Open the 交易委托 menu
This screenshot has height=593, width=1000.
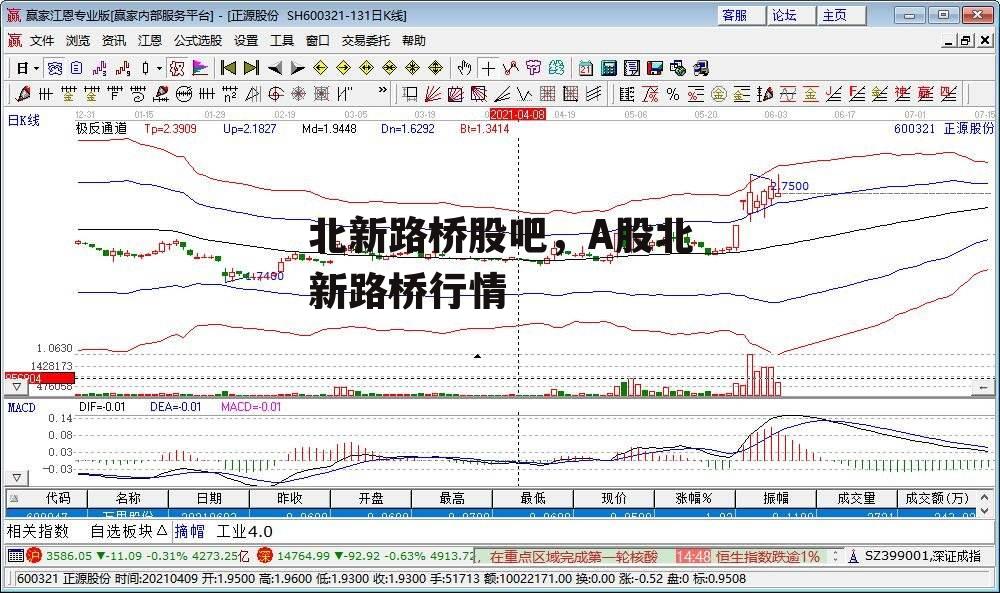pyautogui.click(x=365, y=41)
